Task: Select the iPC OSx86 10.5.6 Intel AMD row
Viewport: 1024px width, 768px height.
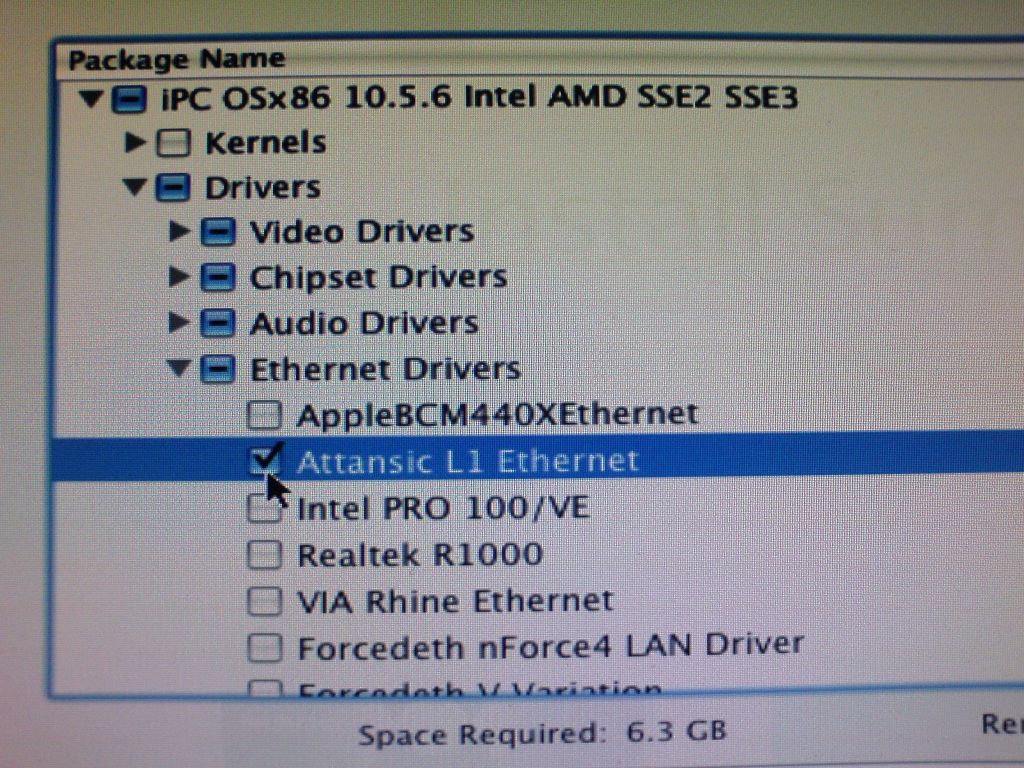Action: pyautogui.click(x=479, y=98)
